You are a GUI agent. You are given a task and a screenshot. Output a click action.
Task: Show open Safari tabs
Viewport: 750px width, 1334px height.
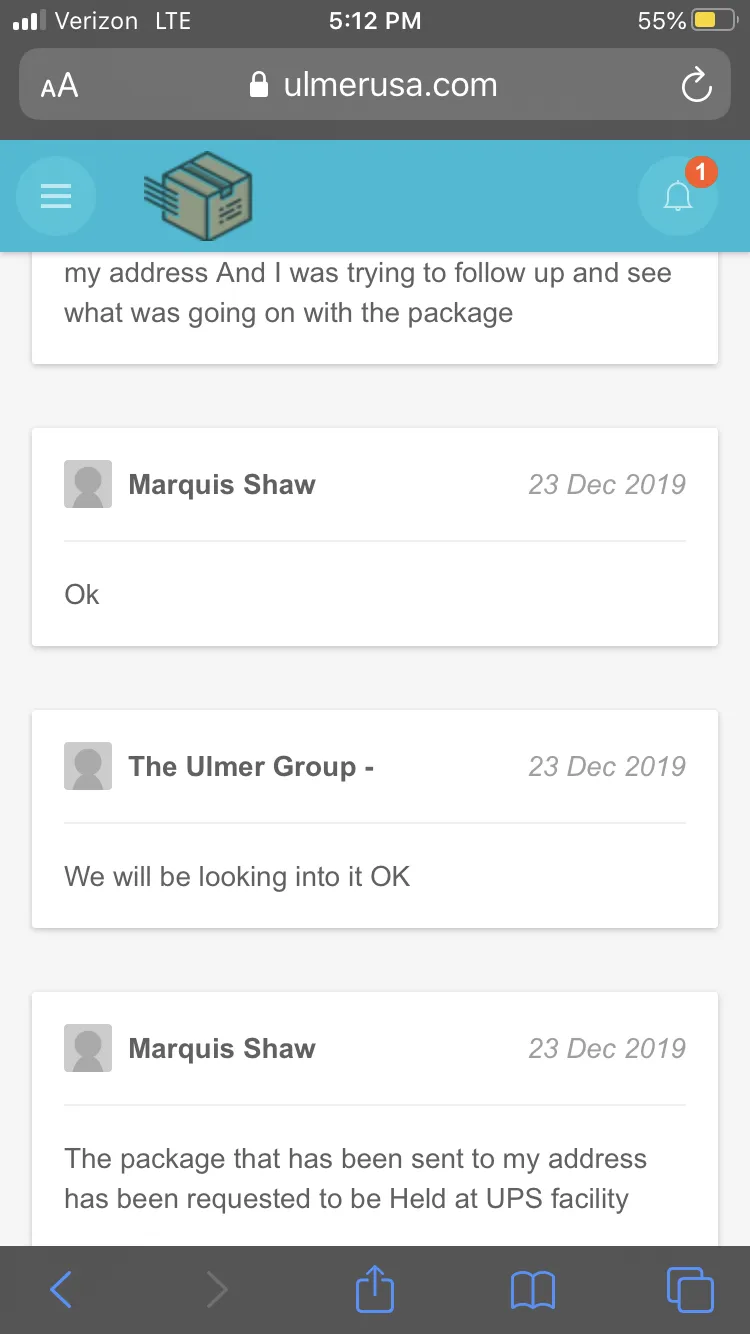pos(690,1290)
